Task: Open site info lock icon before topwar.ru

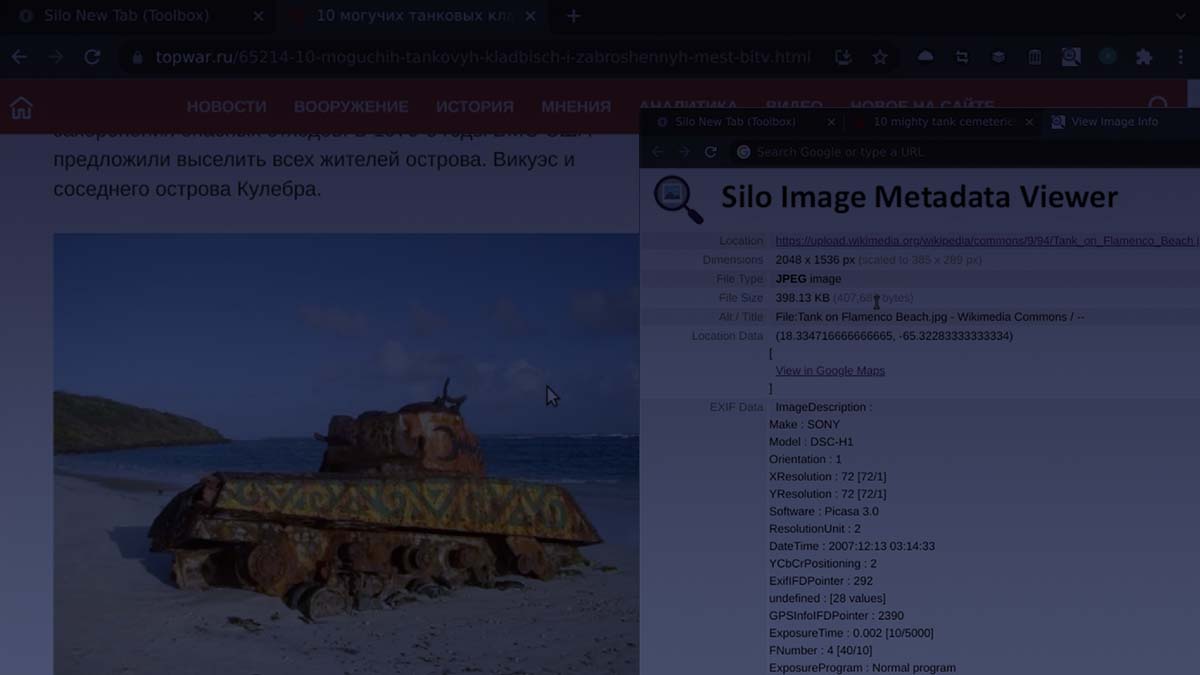Action: 138,58
